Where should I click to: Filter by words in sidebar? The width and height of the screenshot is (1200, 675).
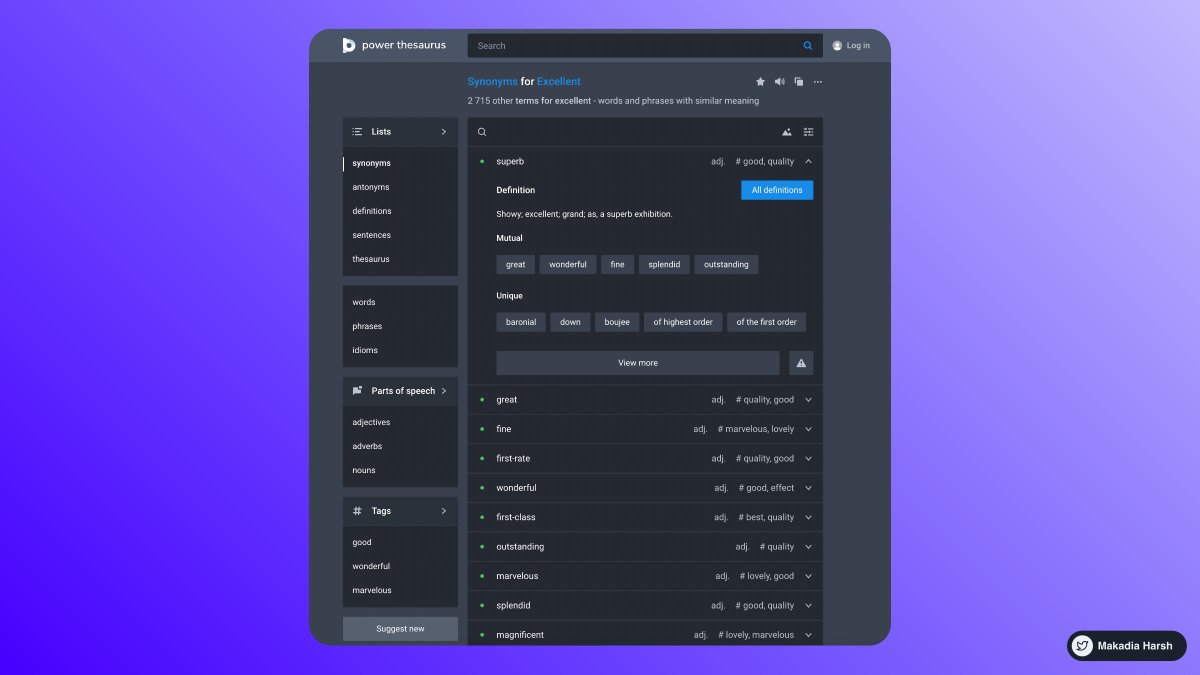[x=364, y=302]
